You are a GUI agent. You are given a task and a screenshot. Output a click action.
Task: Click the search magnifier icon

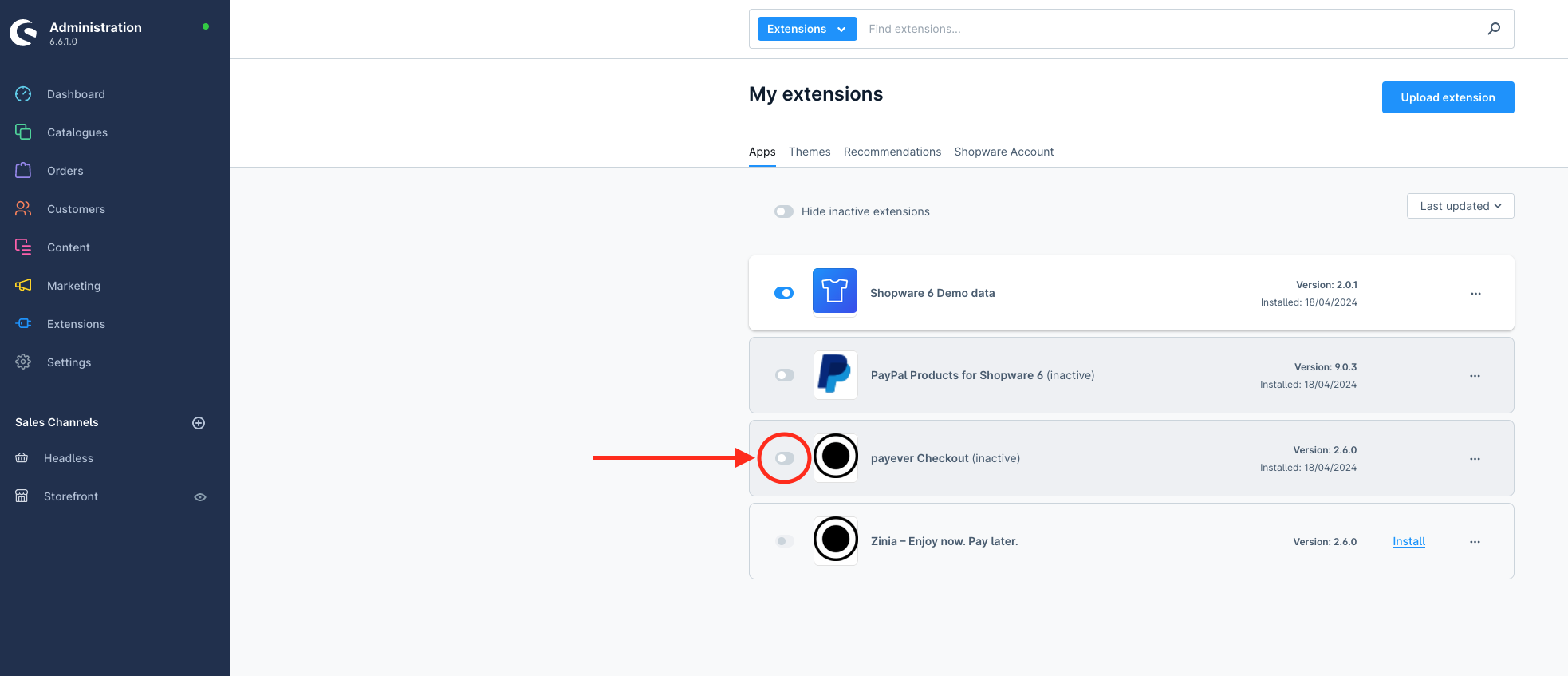point(1494,29)
